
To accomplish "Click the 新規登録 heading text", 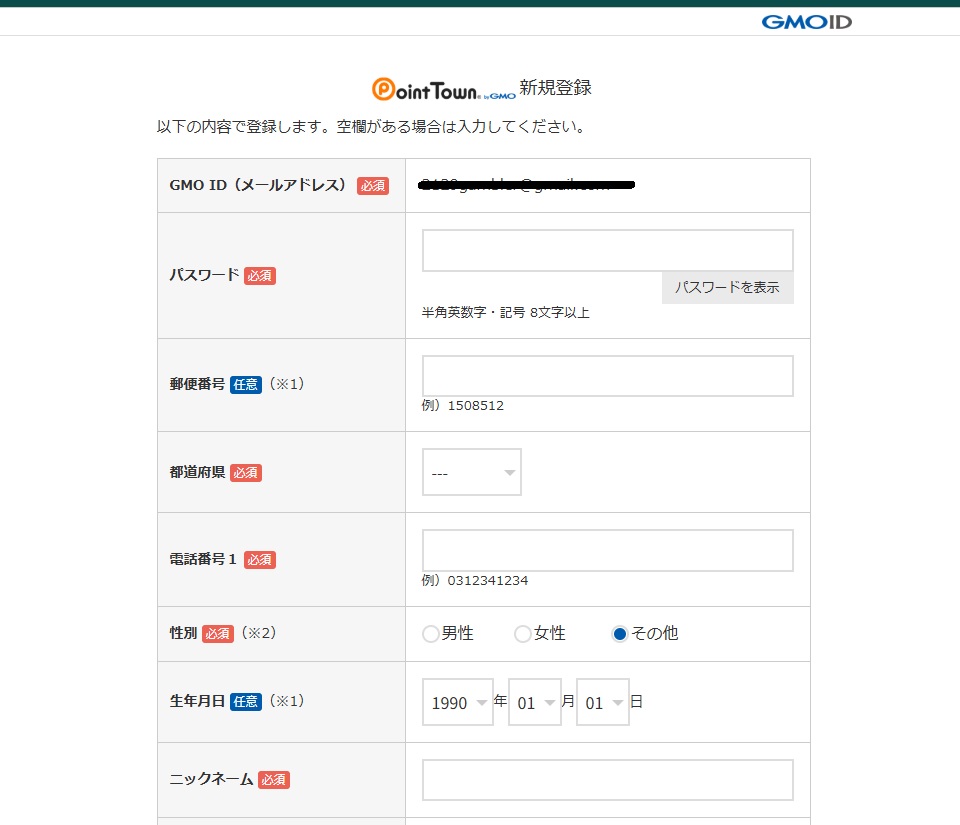I will point(555,88).
